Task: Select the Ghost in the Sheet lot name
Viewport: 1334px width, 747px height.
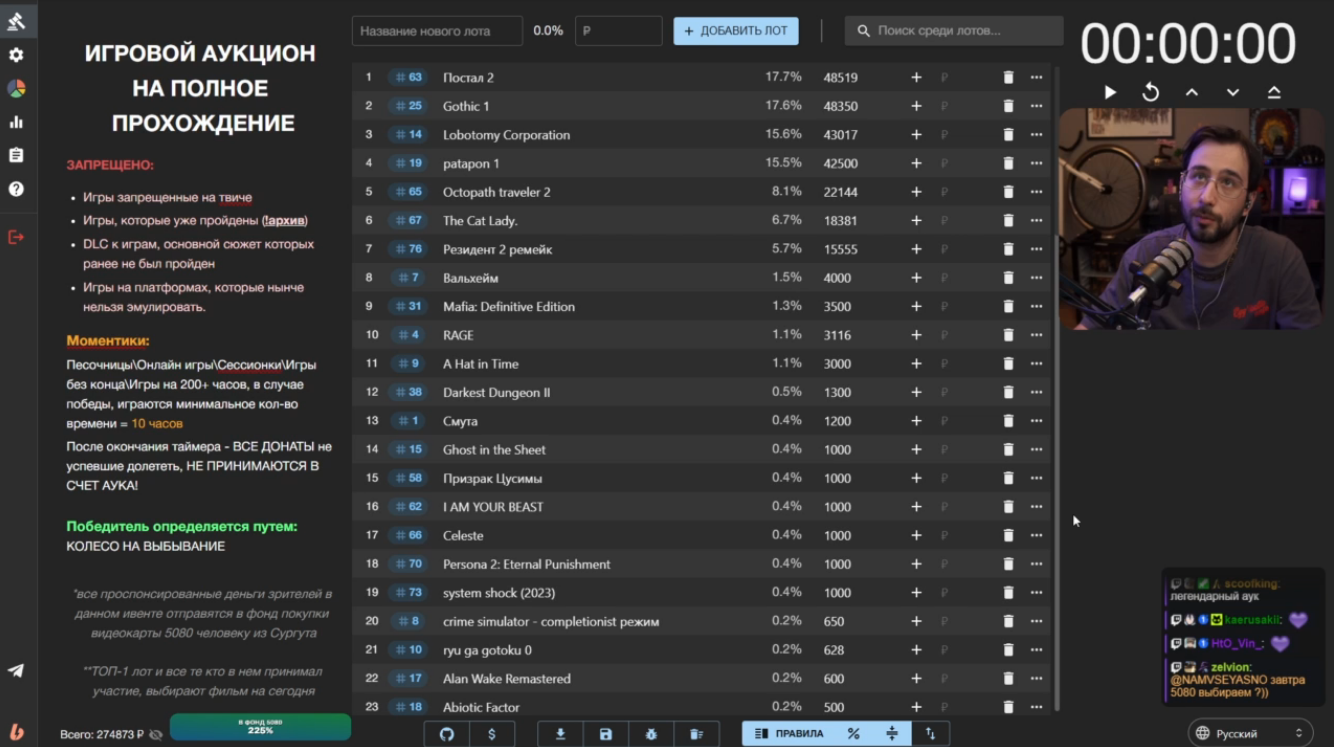Action: 494,450
